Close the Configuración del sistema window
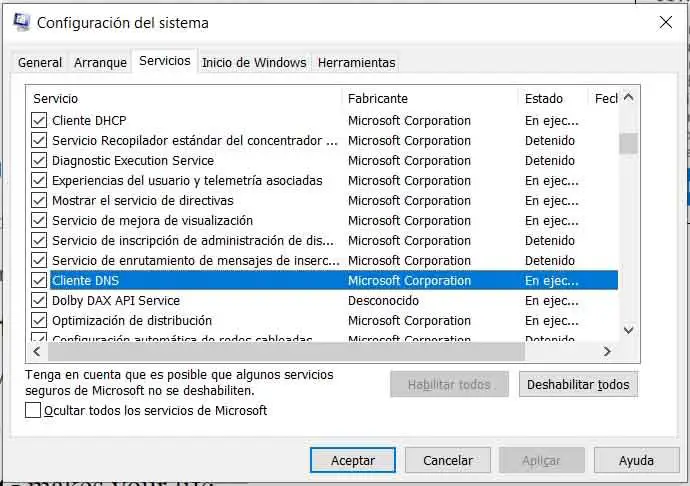Screen dimensions: 690x486 [666, 22]
